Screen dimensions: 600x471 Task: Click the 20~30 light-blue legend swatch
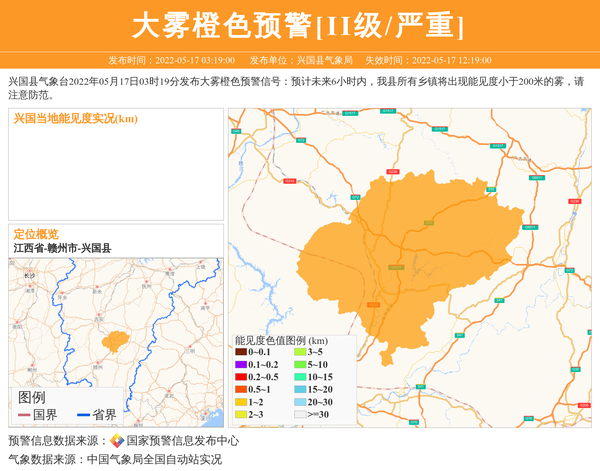point(300,402)
